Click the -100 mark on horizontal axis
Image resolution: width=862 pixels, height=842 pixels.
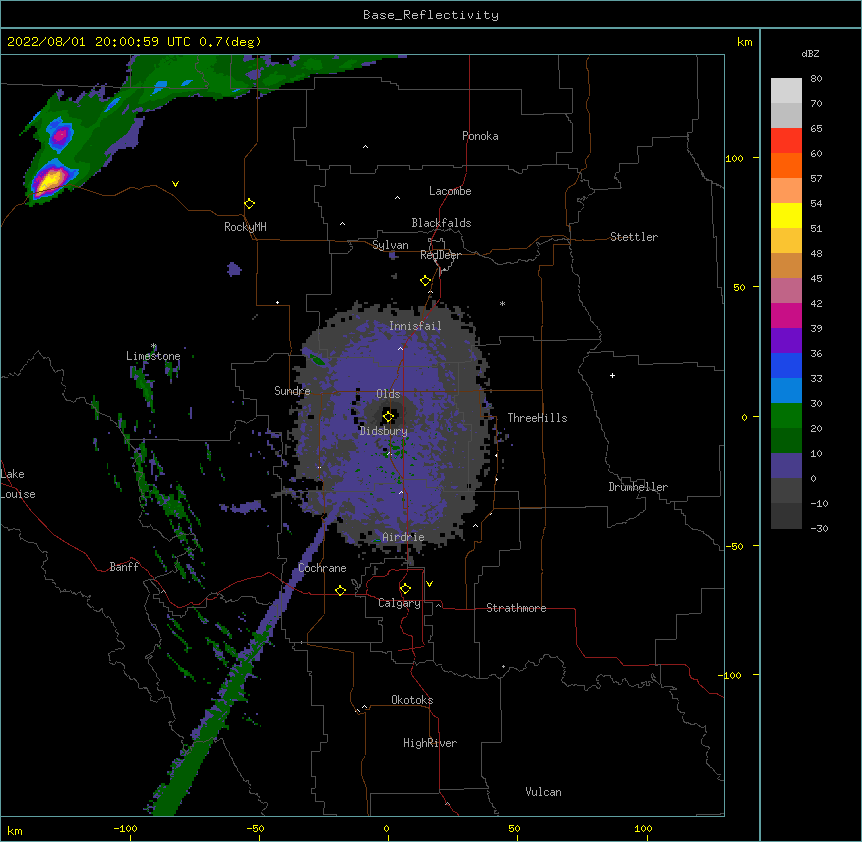coord(125,828)
